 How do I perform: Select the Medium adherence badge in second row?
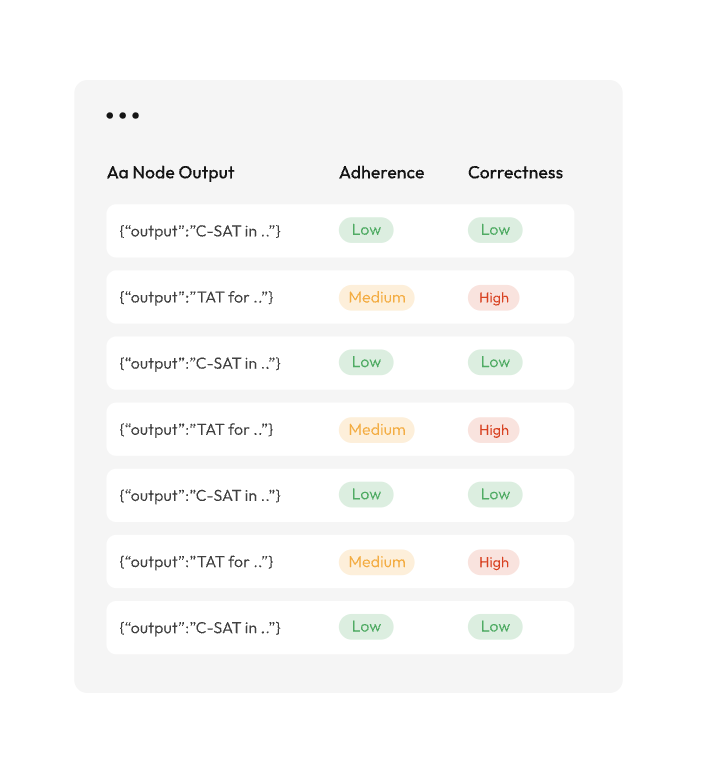tap(377, 297)
